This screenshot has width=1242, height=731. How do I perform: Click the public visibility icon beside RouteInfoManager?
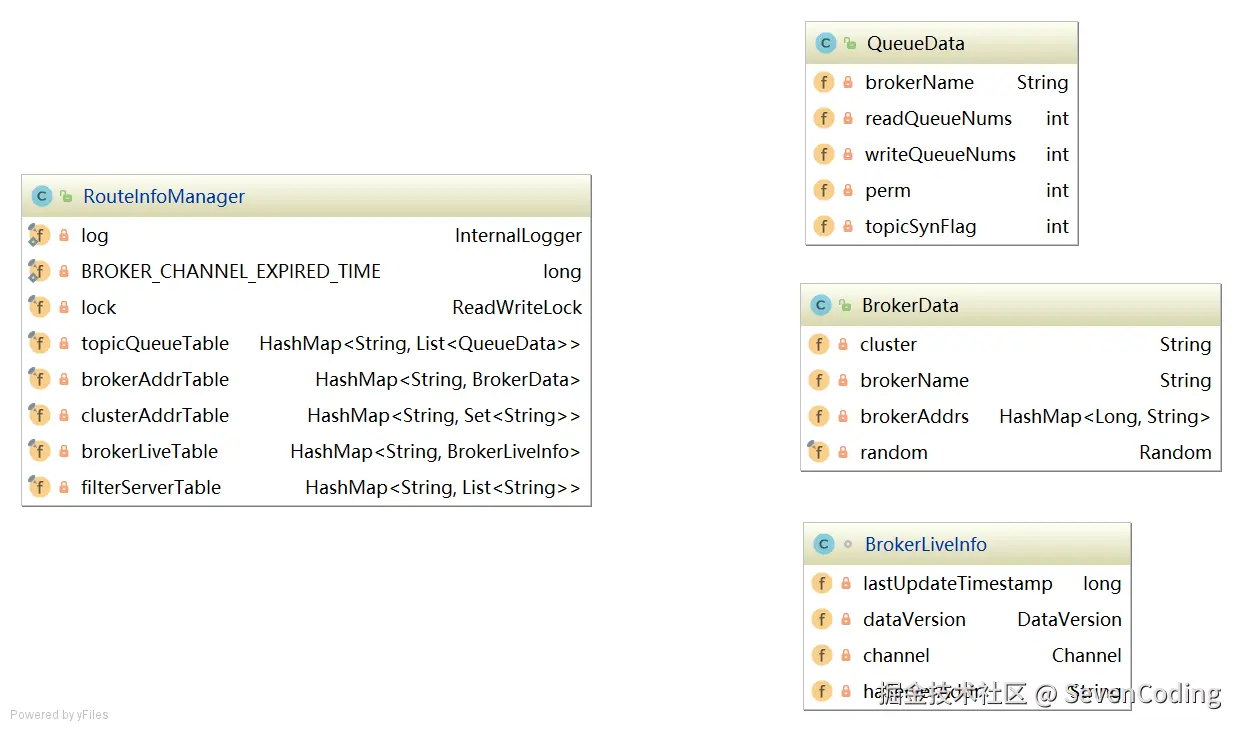66,196
